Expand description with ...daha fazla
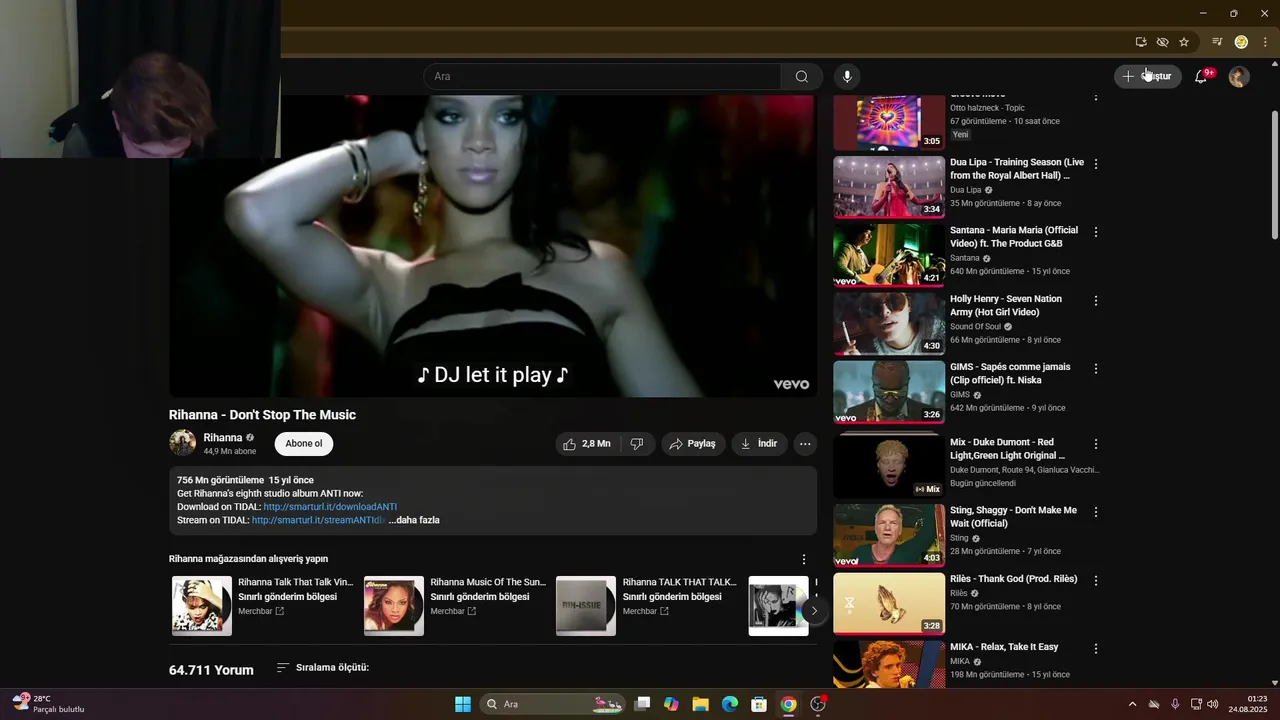 [414, 520]
